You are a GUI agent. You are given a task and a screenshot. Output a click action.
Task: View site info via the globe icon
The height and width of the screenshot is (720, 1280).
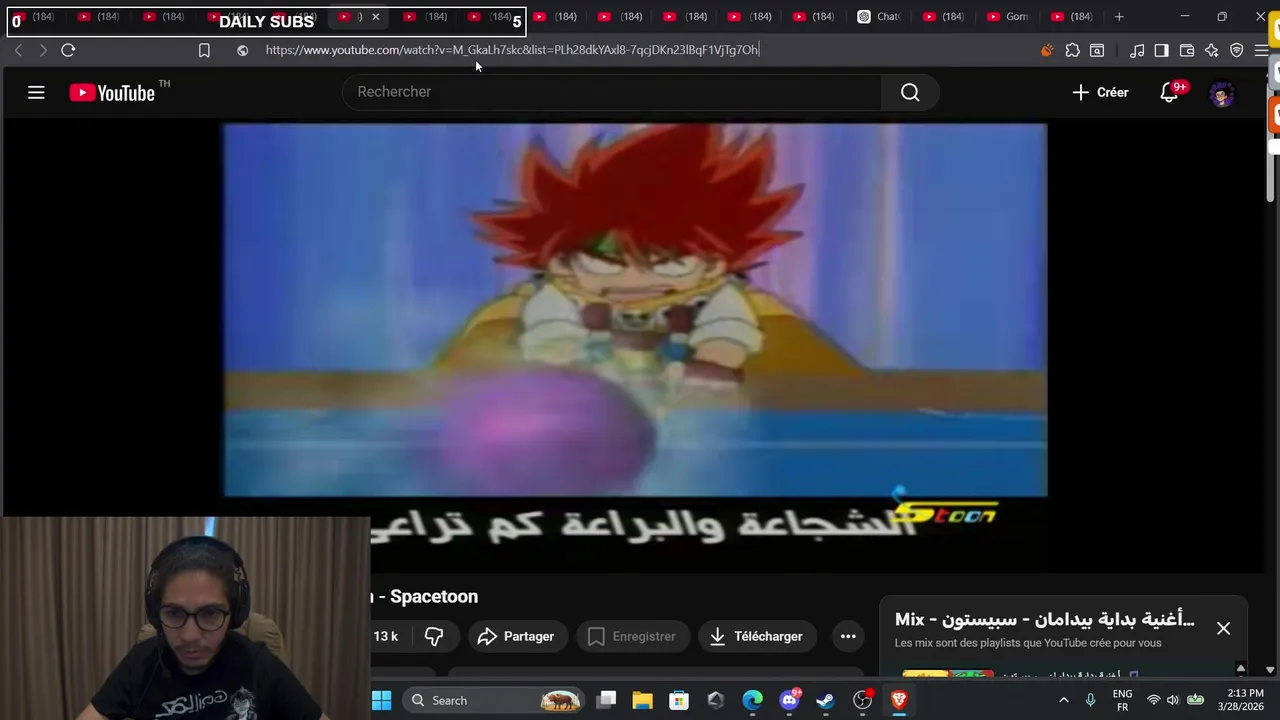coord(242,50)
